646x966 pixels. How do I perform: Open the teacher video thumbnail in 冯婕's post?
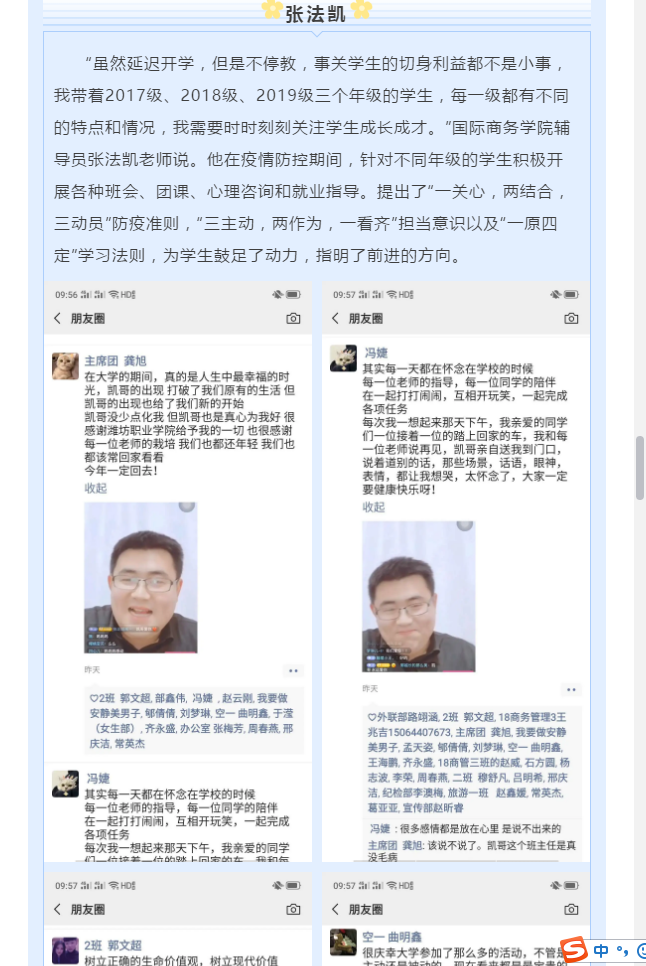coord(419,596)
